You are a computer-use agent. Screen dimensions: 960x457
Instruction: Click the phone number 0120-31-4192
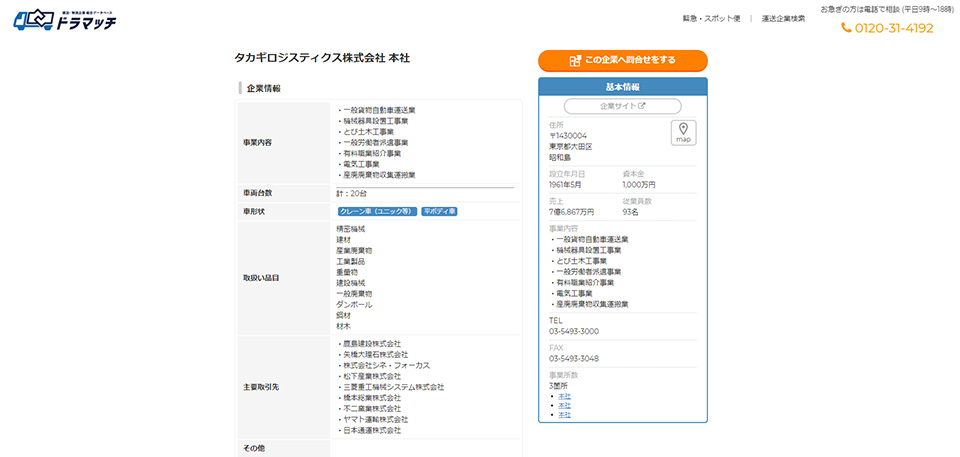click(894, 28)
